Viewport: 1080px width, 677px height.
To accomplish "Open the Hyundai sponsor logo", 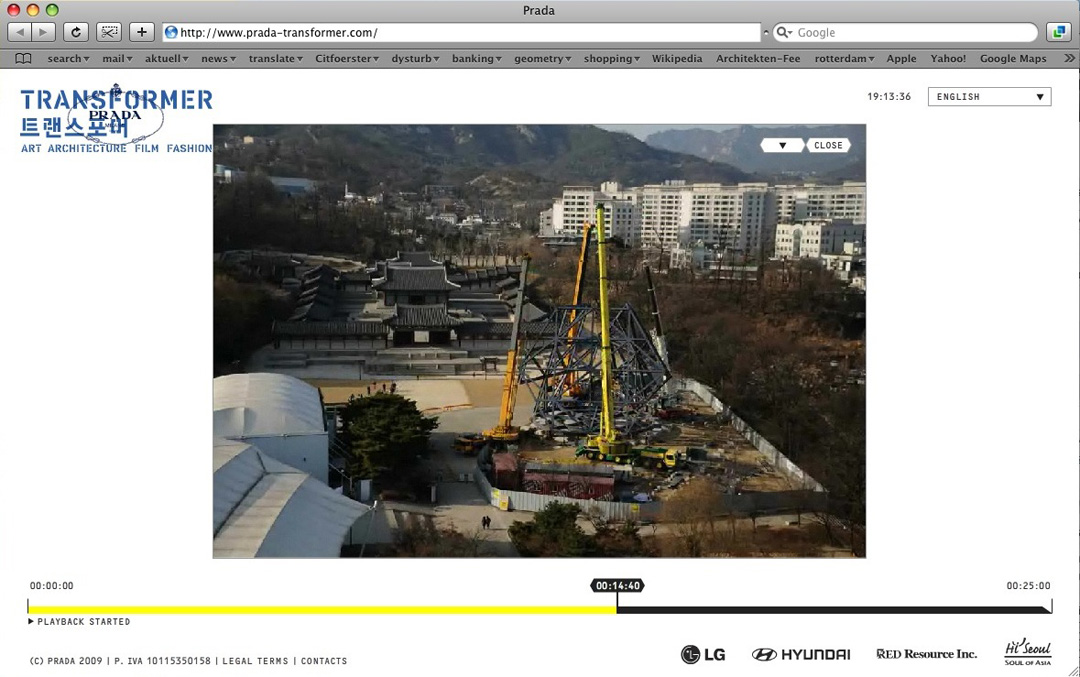I will pos(800,654).
